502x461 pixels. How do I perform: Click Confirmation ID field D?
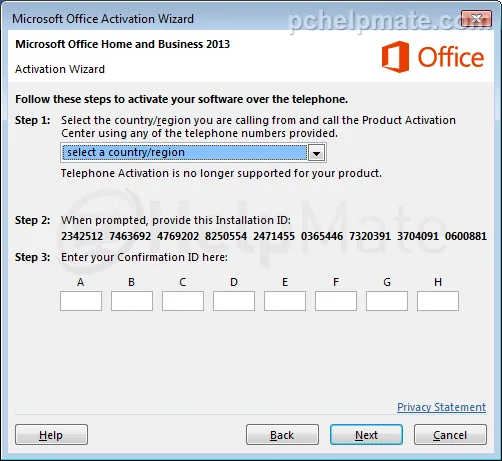click(x=234, y=301)
